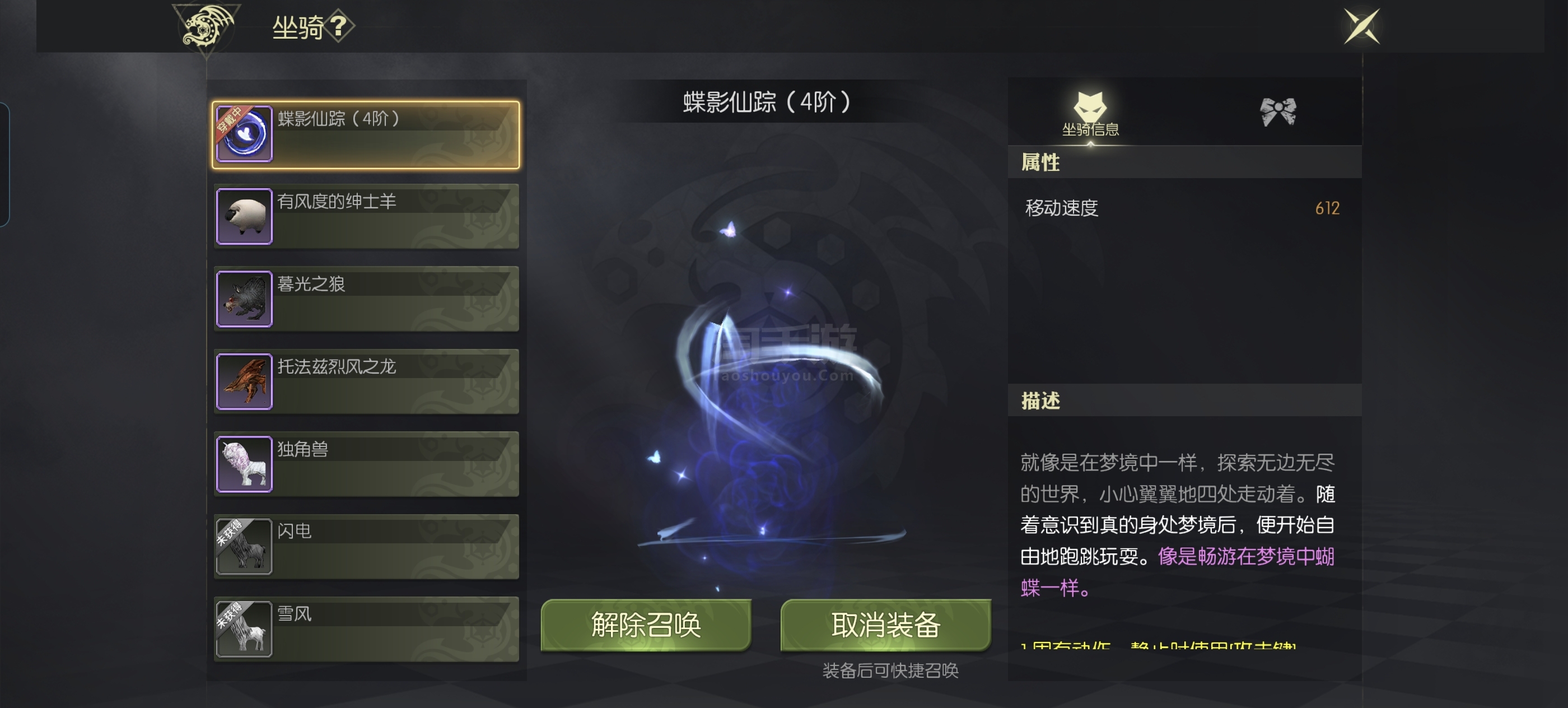The image size is (1568, 708).
Task: Click the 取消装备 button
Action: pos(886,625)
